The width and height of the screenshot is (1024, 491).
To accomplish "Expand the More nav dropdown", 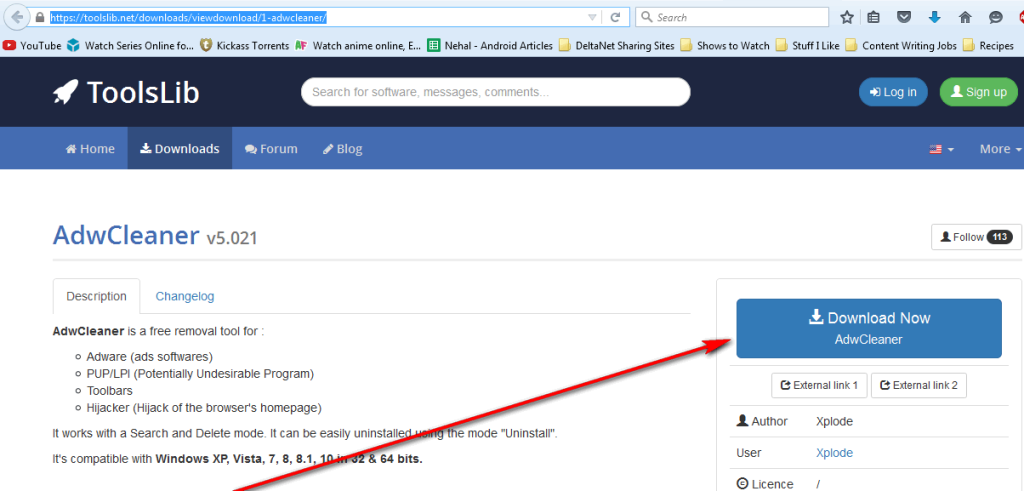I will coord(1000,149).
